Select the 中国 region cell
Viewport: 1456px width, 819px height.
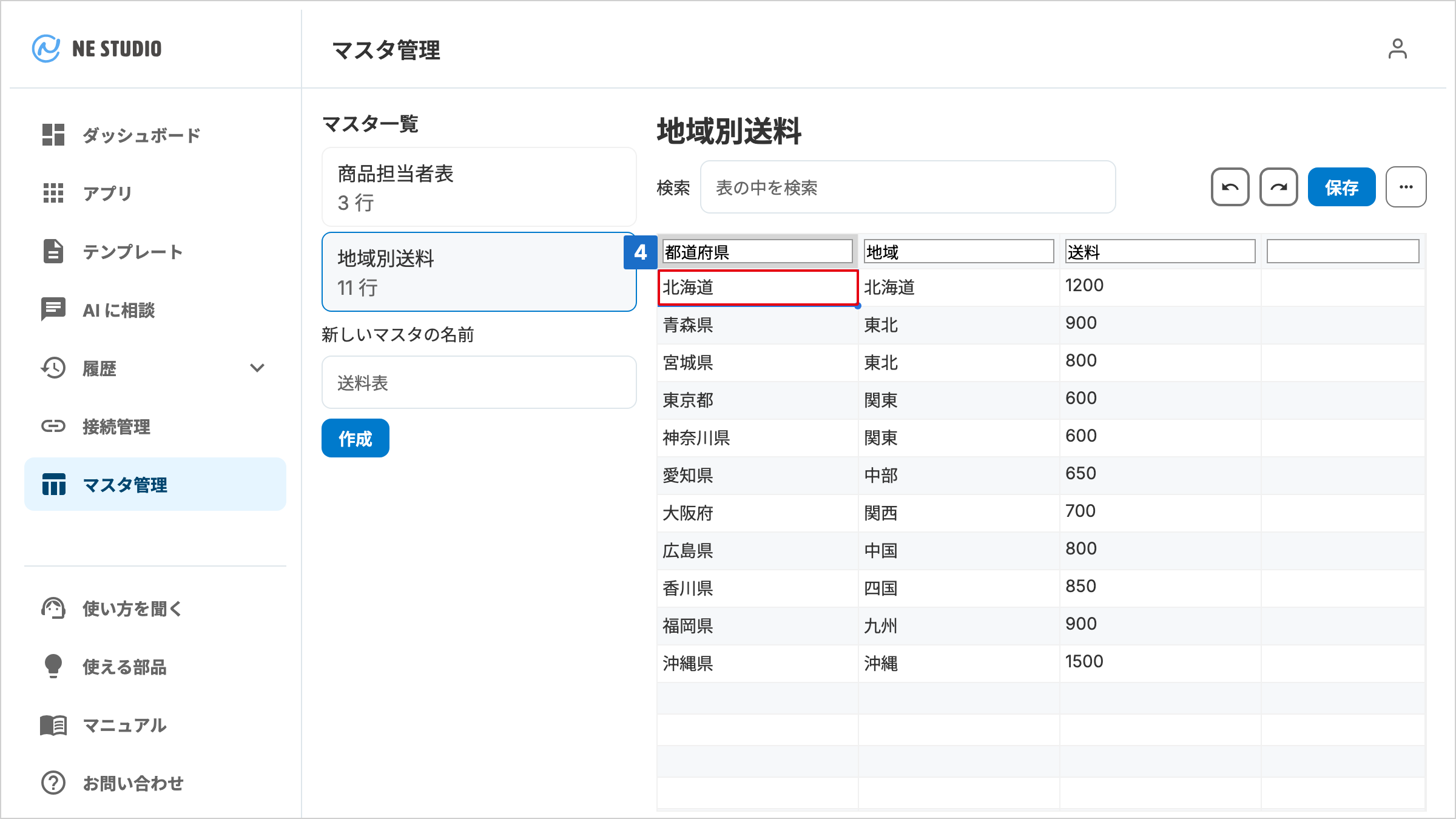pyautogui.click(x=959, y=551)
